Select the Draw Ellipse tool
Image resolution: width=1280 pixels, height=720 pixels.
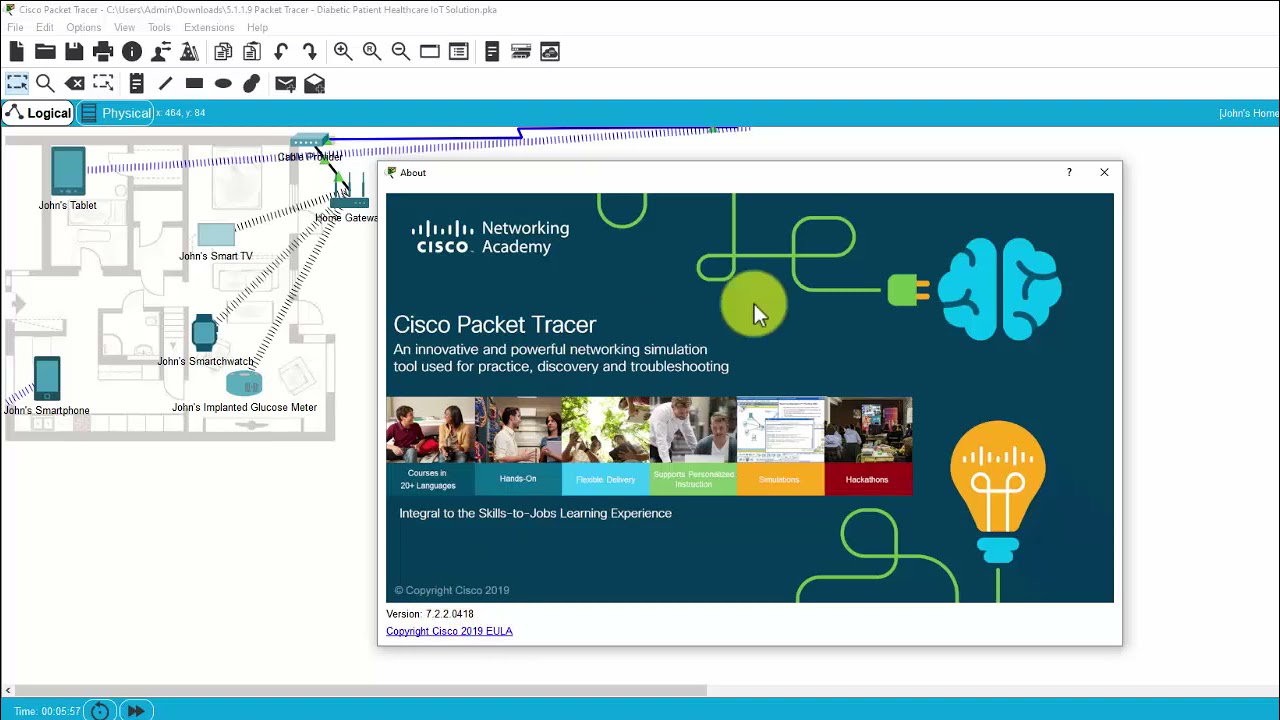[x=223, y=83]
